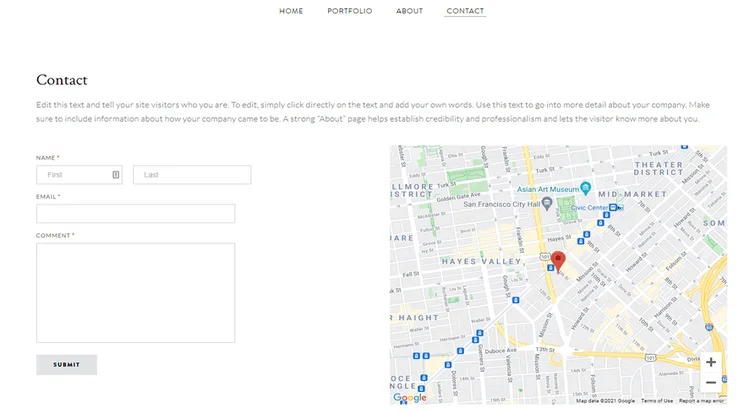Click the Duboce Ave street label

click(x=501, y=351)
